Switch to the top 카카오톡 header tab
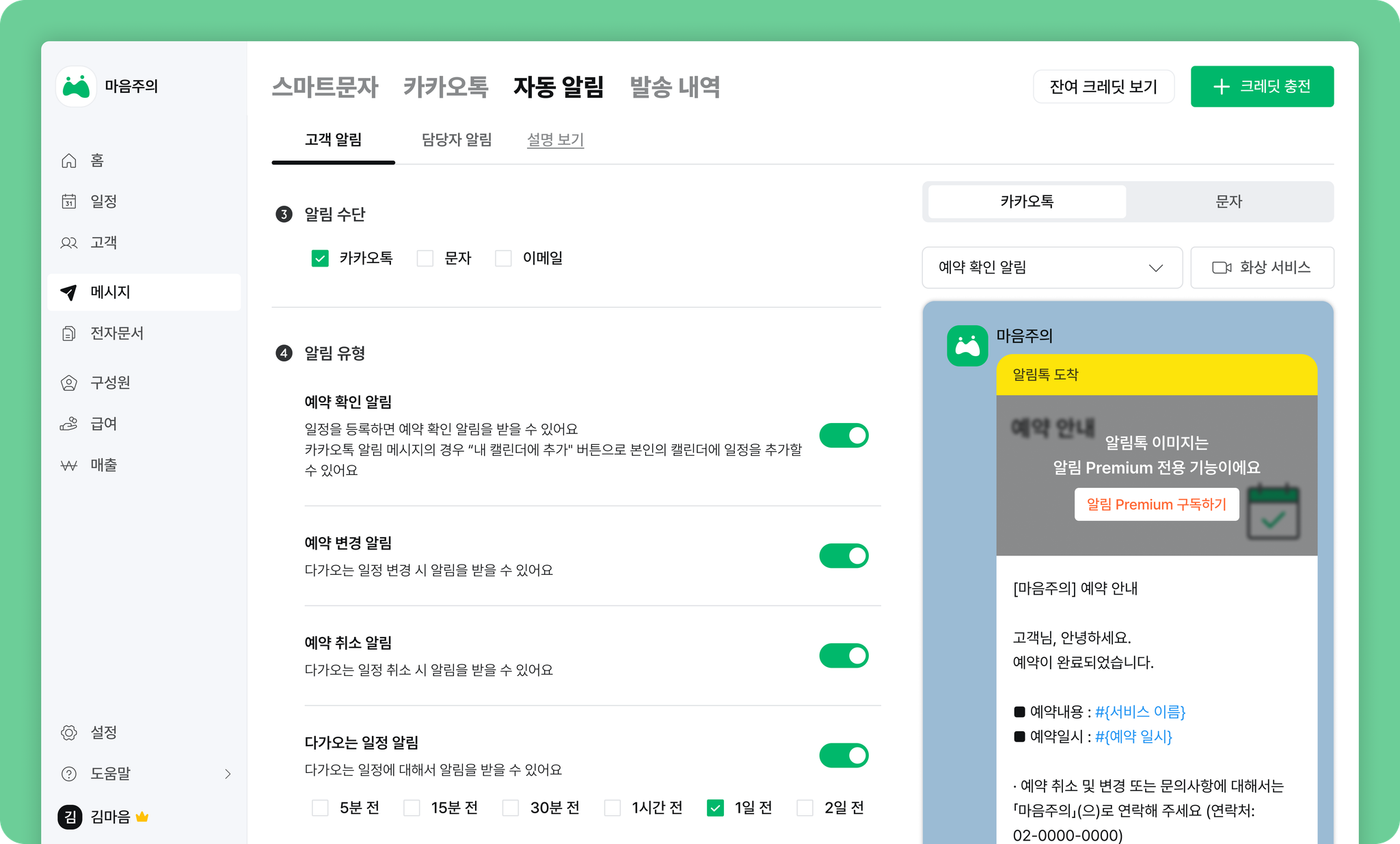Screen dimensions: 1400x844 pyautogui.click(x=446, y=87)
